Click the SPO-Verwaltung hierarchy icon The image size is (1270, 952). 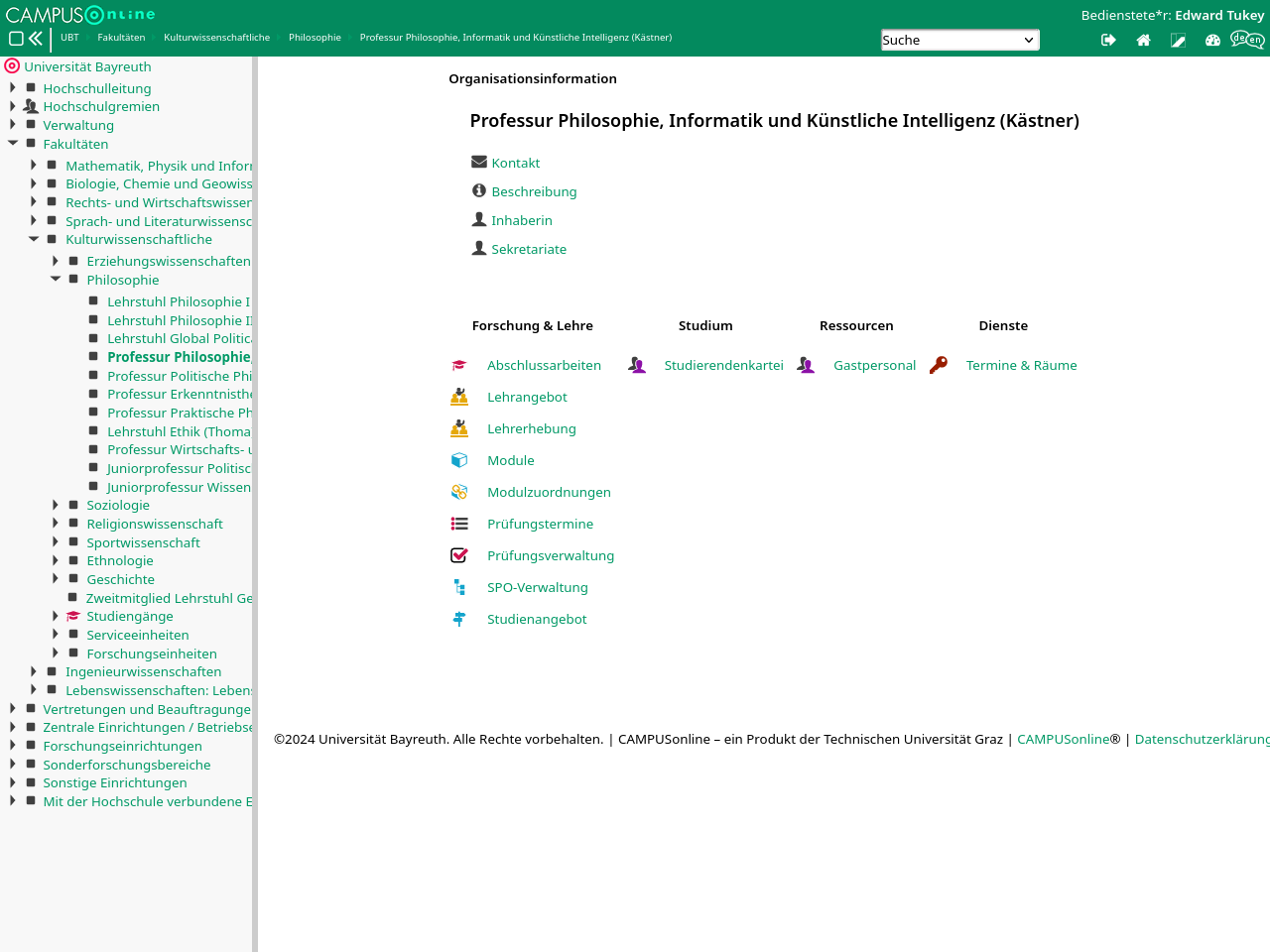click(x=459, y=587)
